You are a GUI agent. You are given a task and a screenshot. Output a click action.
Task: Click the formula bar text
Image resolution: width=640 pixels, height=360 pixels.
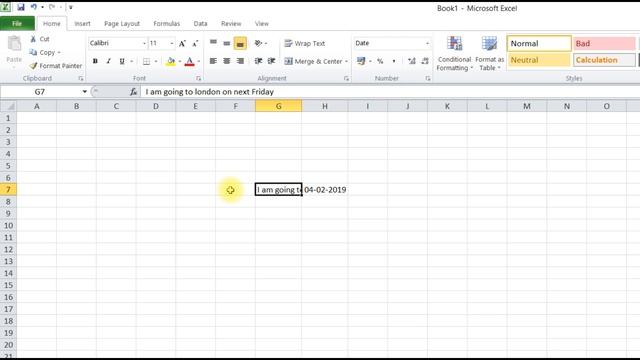click(209, 92)
